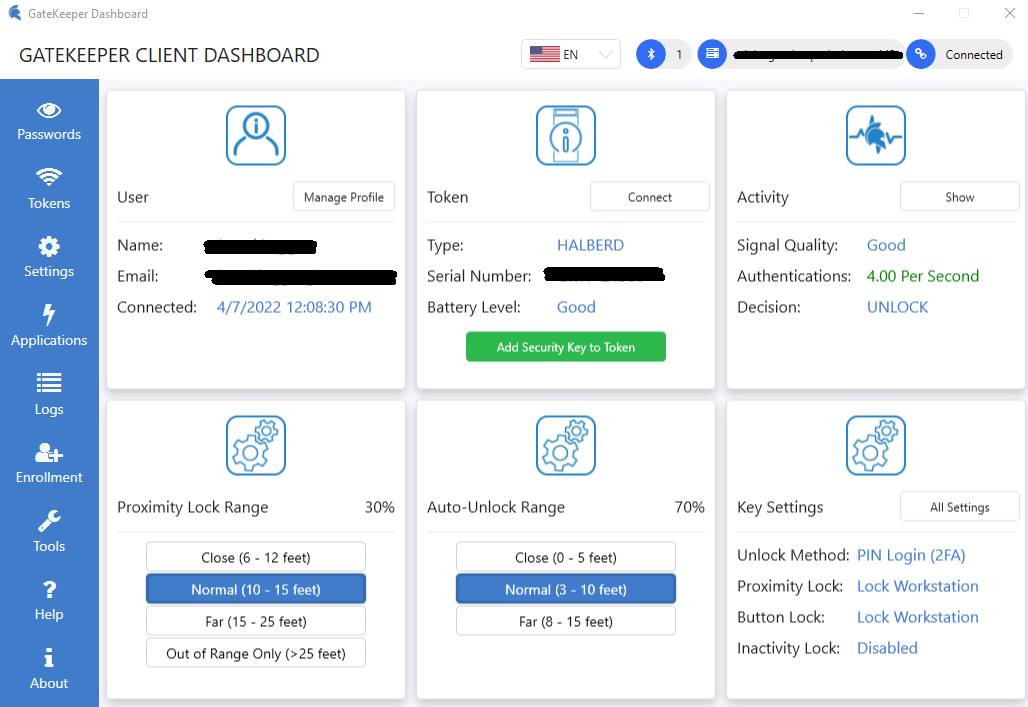Open Passwords in the sidebar

[x=49, y=121]
